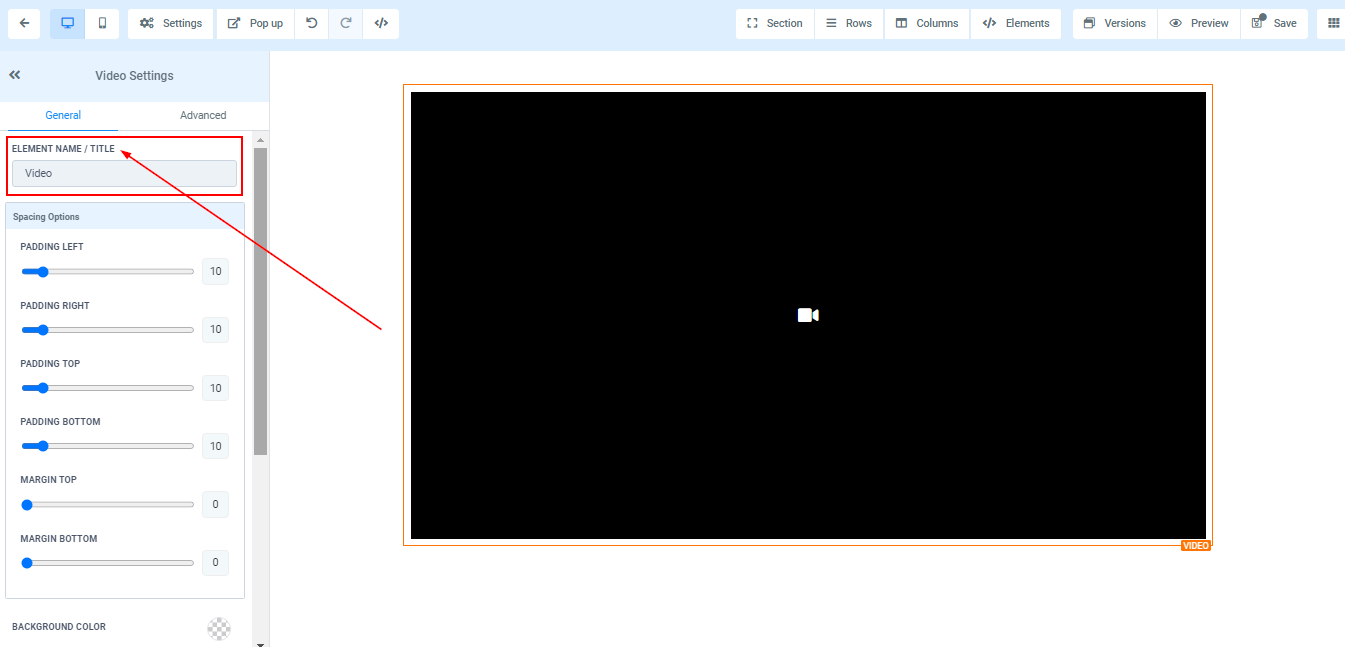The height and width of the screenshot is (647, 1345).
Task: Open the Settings menu
Action: click(171, 23)
